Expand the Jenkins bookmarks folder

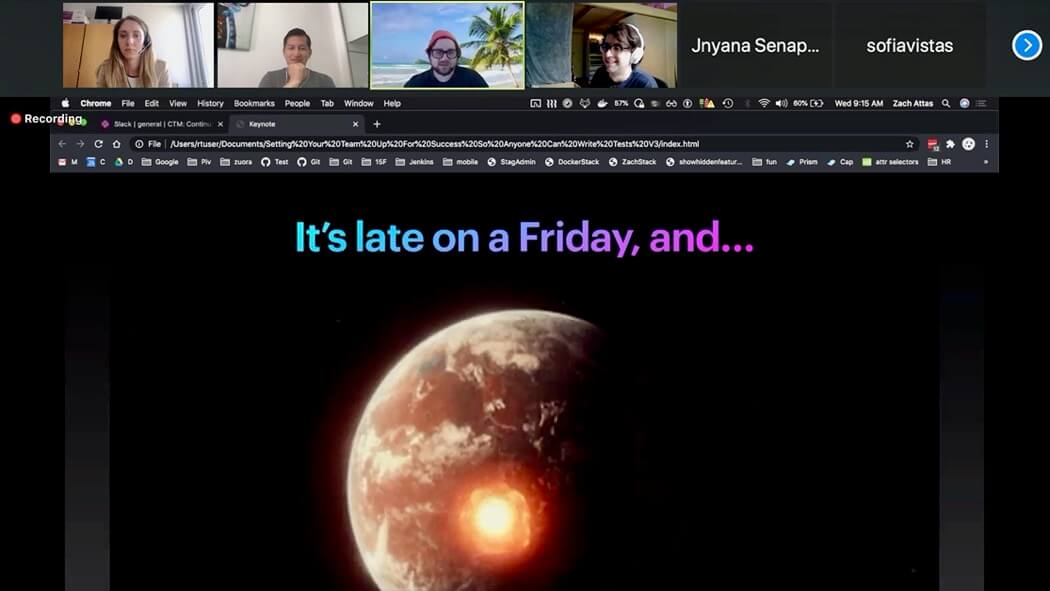point(415,162)
